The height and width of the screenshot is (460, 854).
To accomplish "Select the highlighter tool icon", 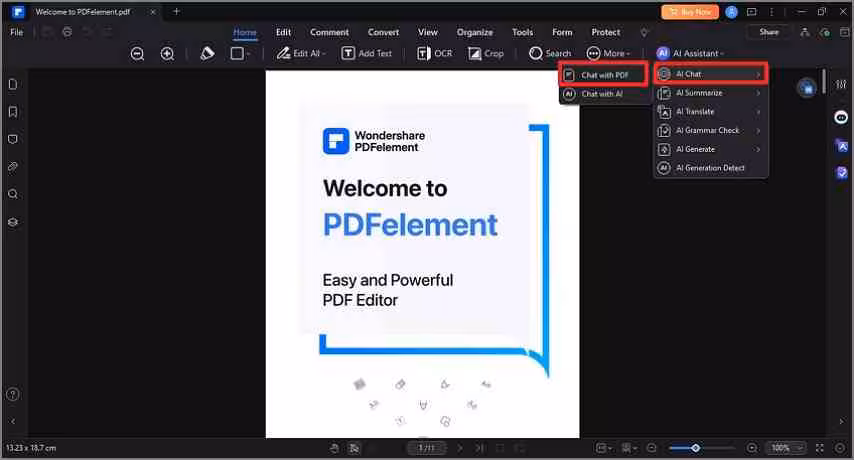I will coord(207,53).
